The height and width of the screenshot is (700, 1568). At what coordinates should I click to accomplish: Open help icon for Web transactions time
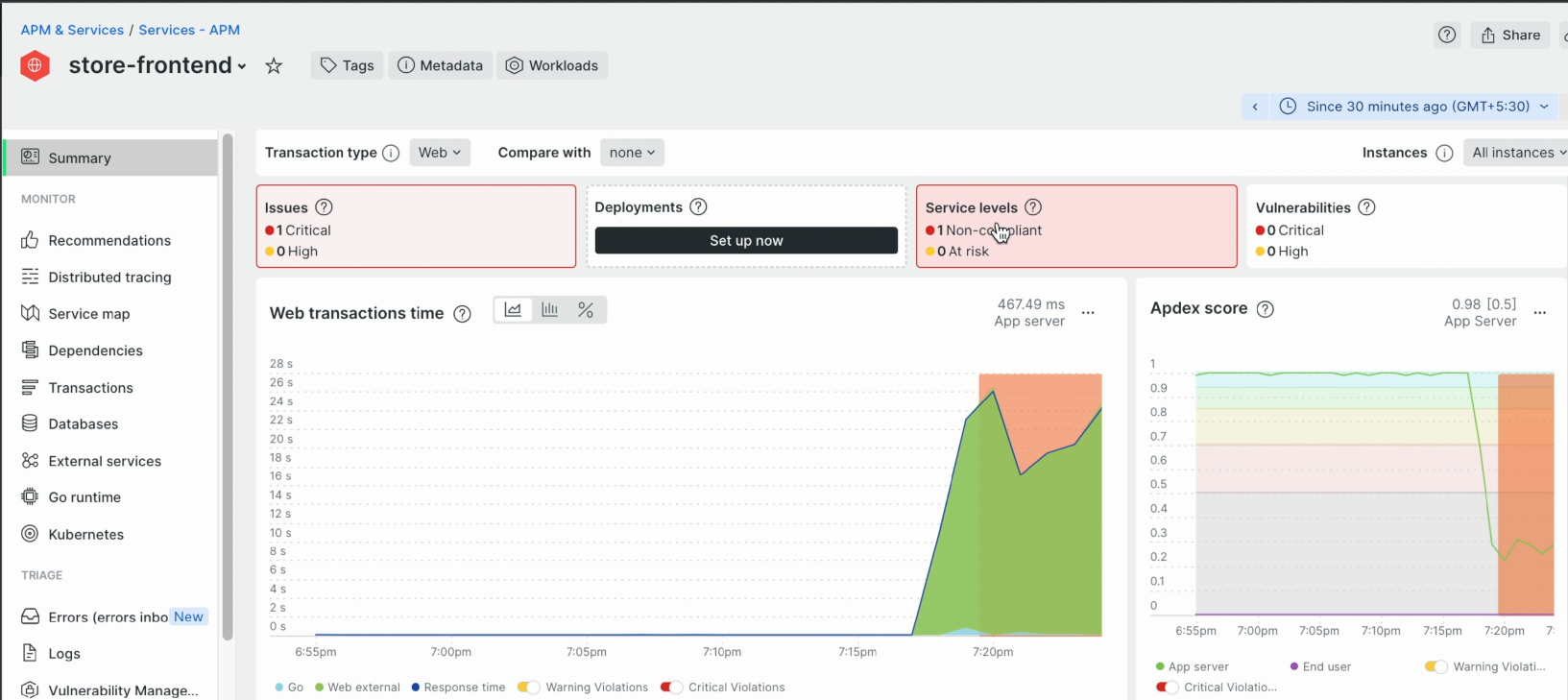[x=462, y=314]
